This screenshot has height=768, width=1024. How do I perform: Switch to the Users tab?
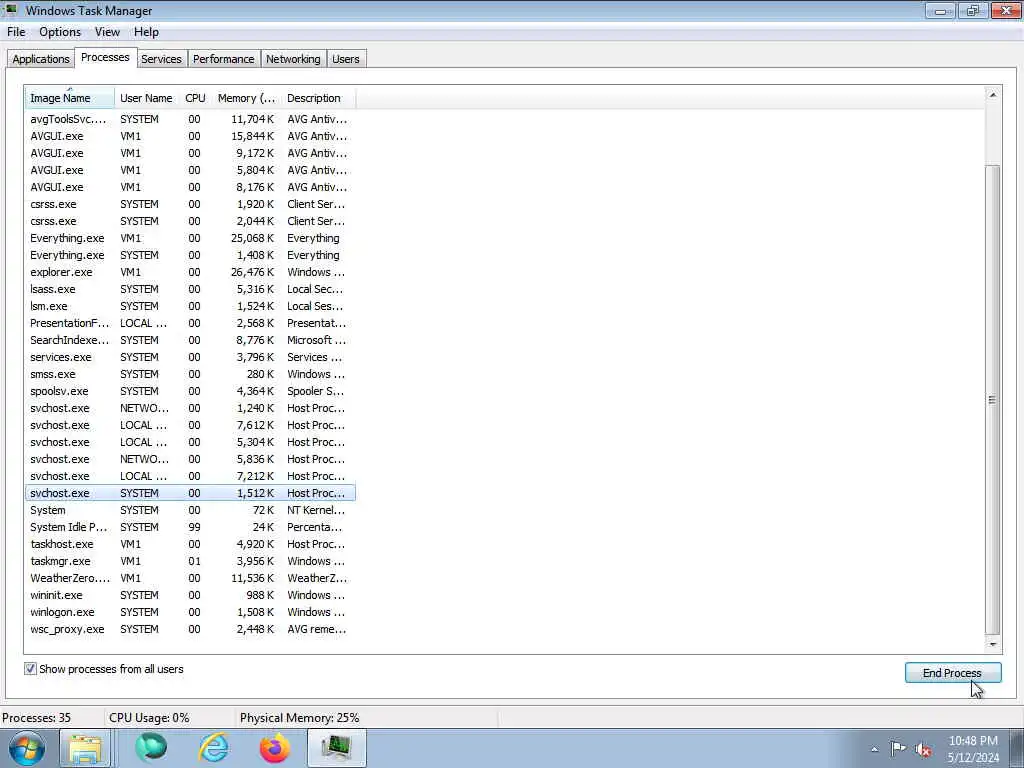pyautogui.click(x=345, y=59)
